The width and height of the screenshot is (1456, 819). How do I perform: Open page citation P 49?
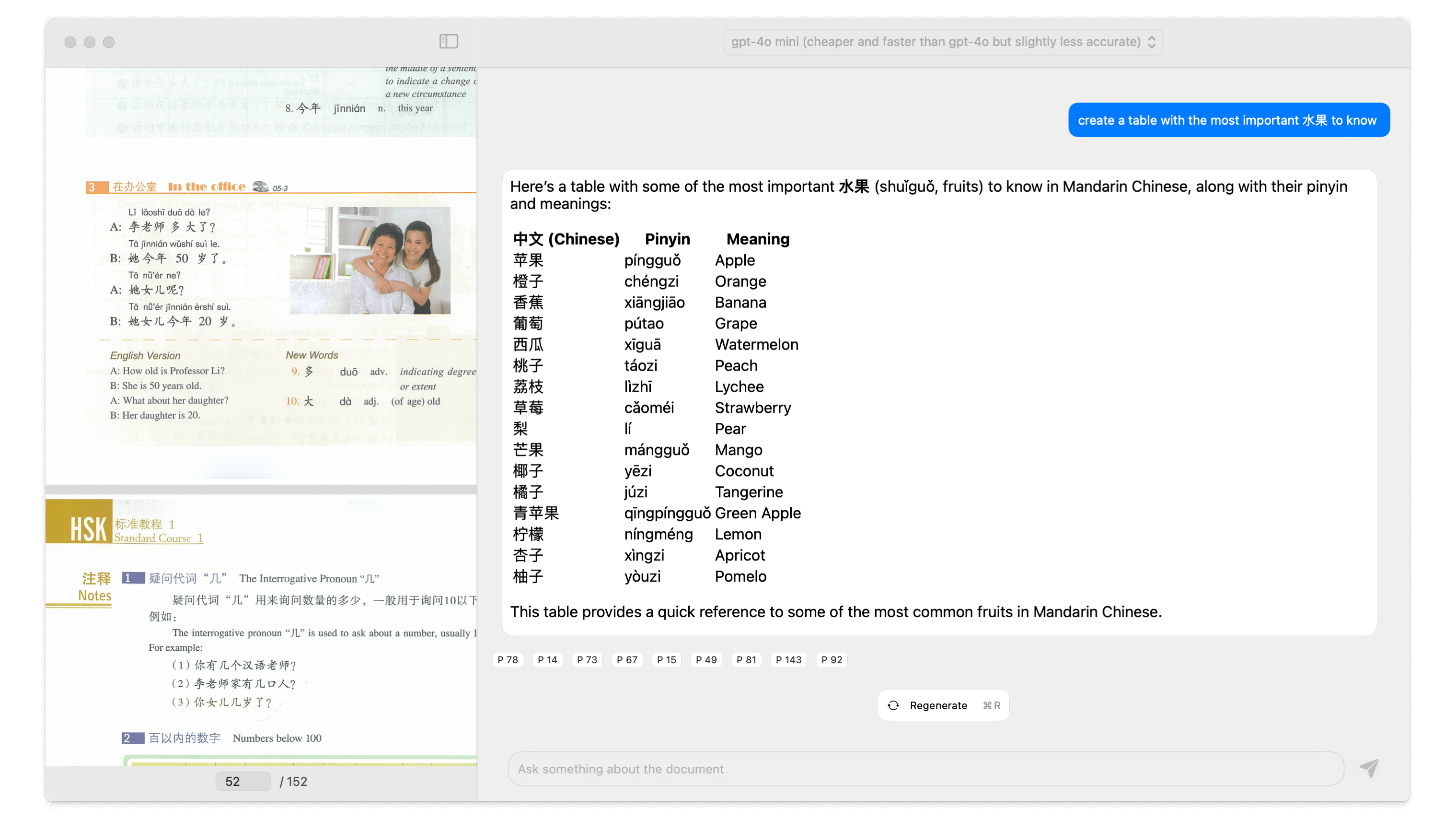pos(706,659)
